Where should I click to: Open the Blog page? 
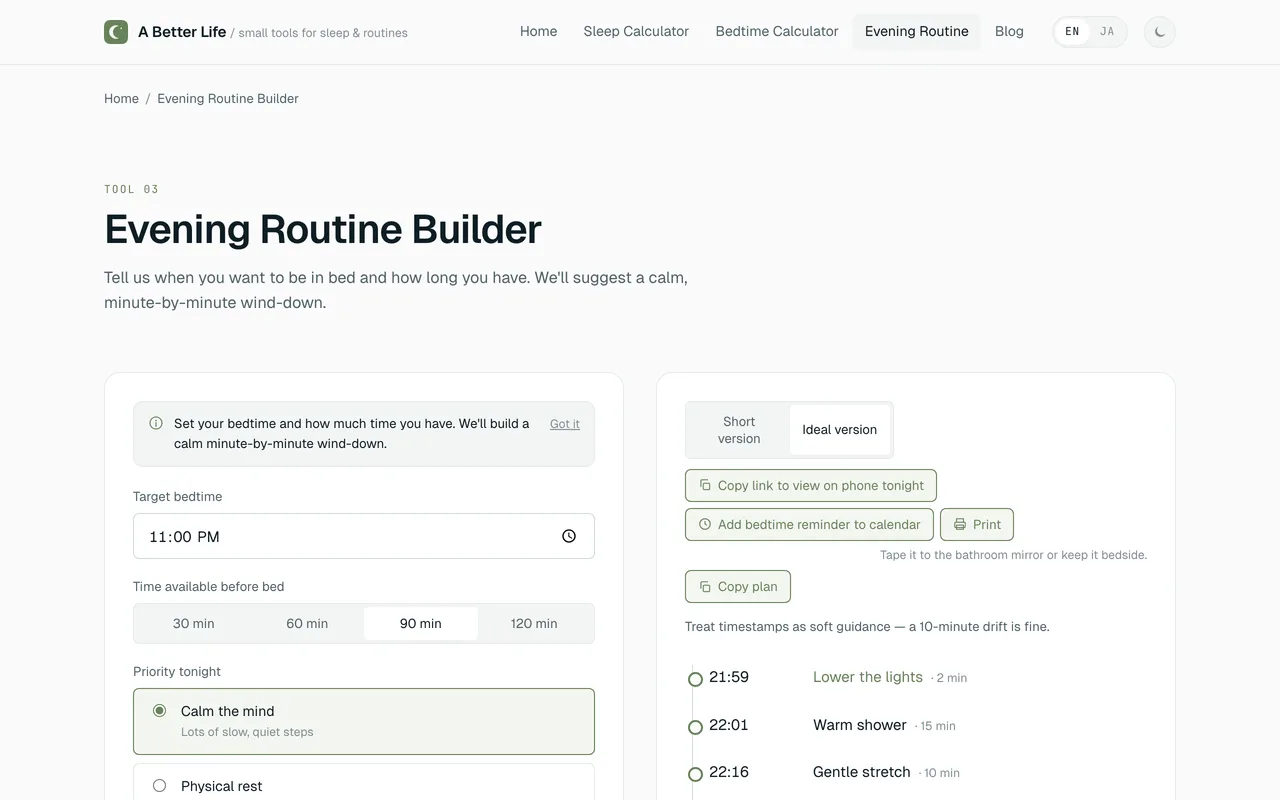(1009, 32)
